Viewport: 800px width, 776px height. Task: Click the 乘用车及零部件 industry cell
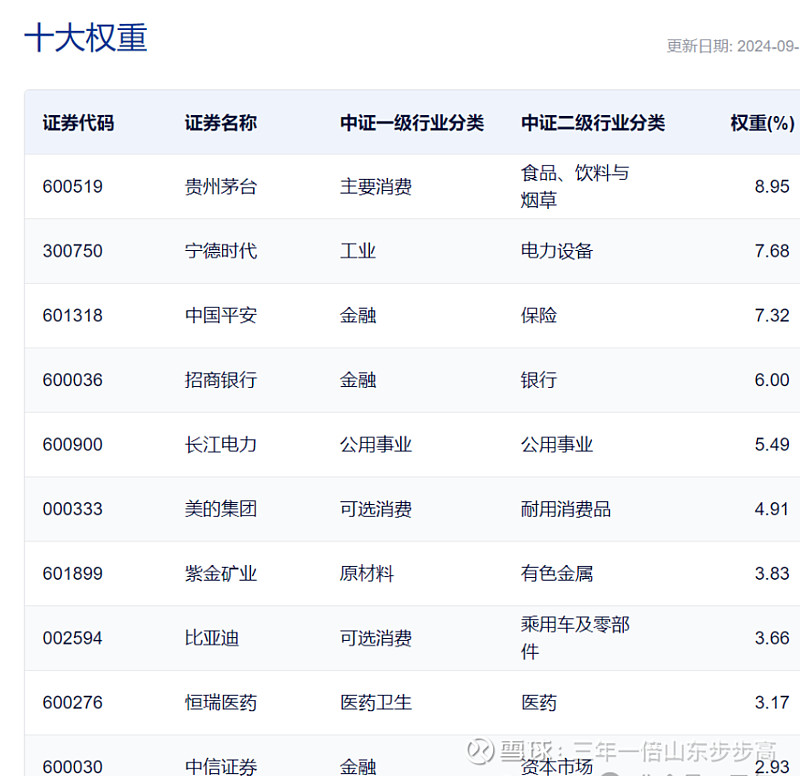pyautogui.click(x=575, y=638)
